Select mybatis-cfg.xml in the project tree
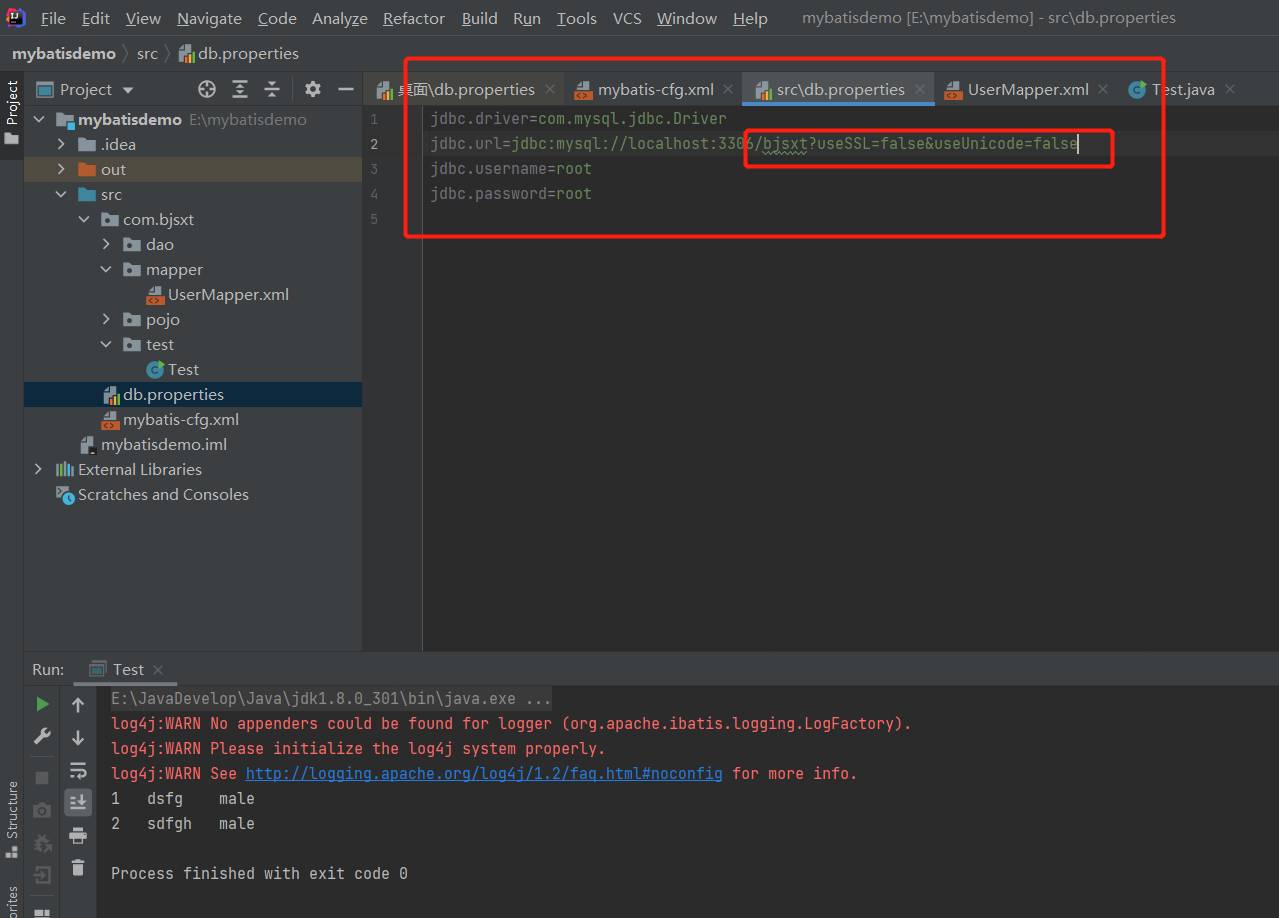 pyautogui.click(x=193, y=420)
